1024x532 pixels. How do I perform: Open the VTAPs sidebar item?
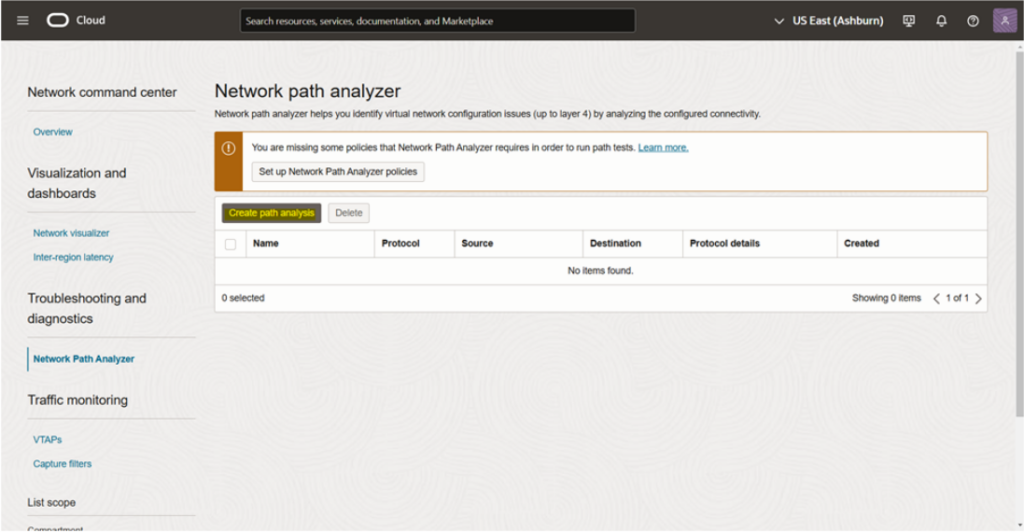pyautogui.click(x=47, y=439)
